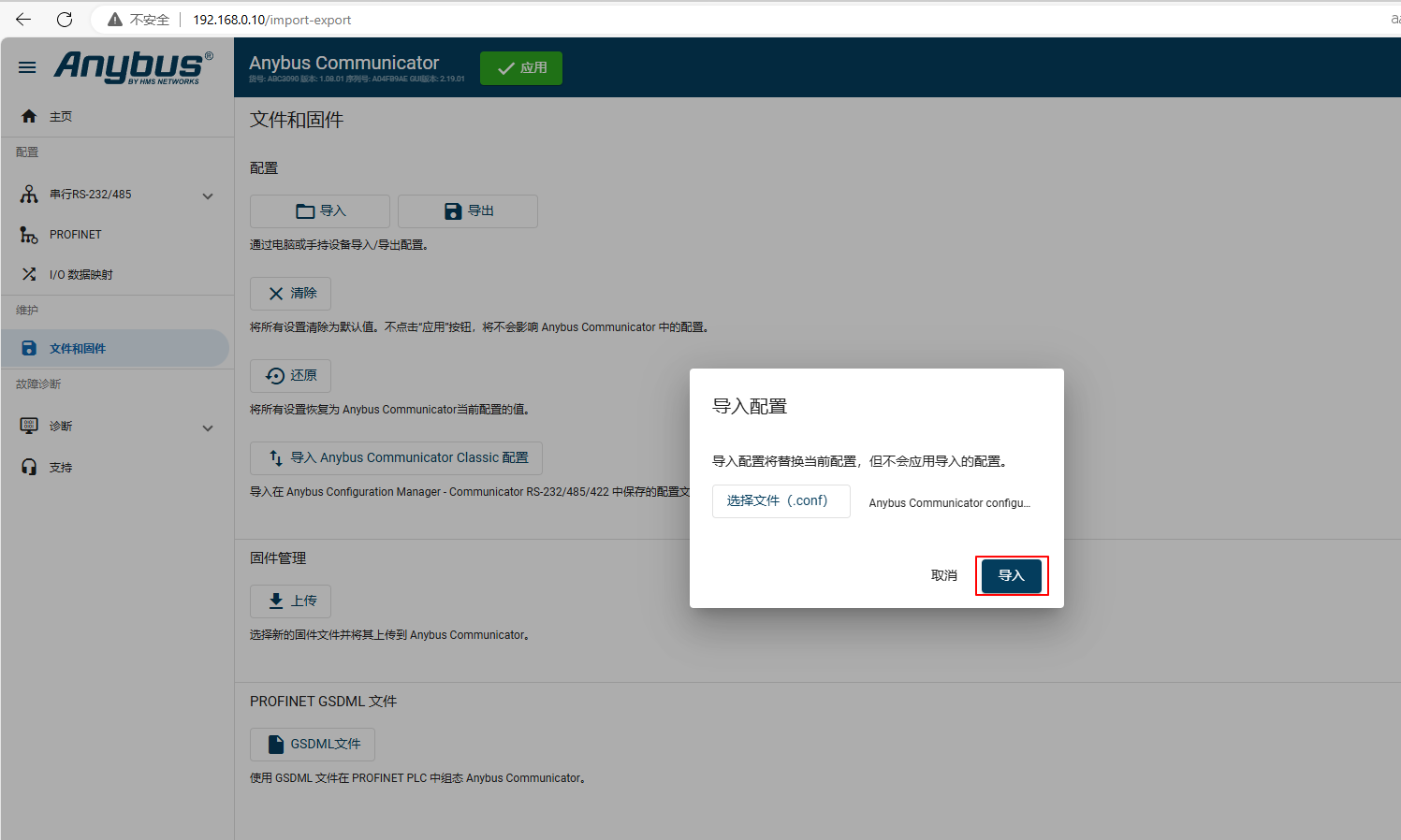Click the home icon next to 主页
Screen dimensions: 1401x840
tap(29, 116)
